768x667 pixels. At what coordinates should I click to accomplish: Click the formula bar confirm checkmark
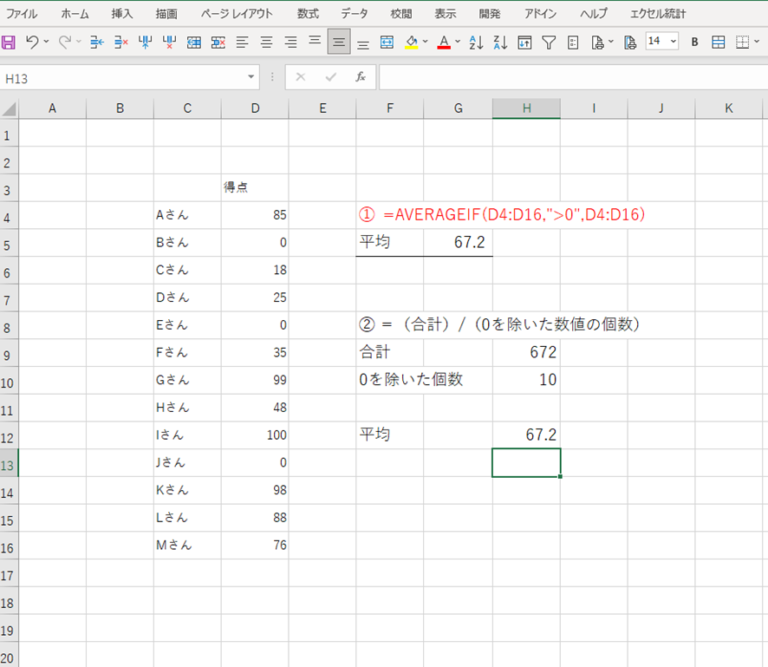pyautogui.click(x=331, y=77)
